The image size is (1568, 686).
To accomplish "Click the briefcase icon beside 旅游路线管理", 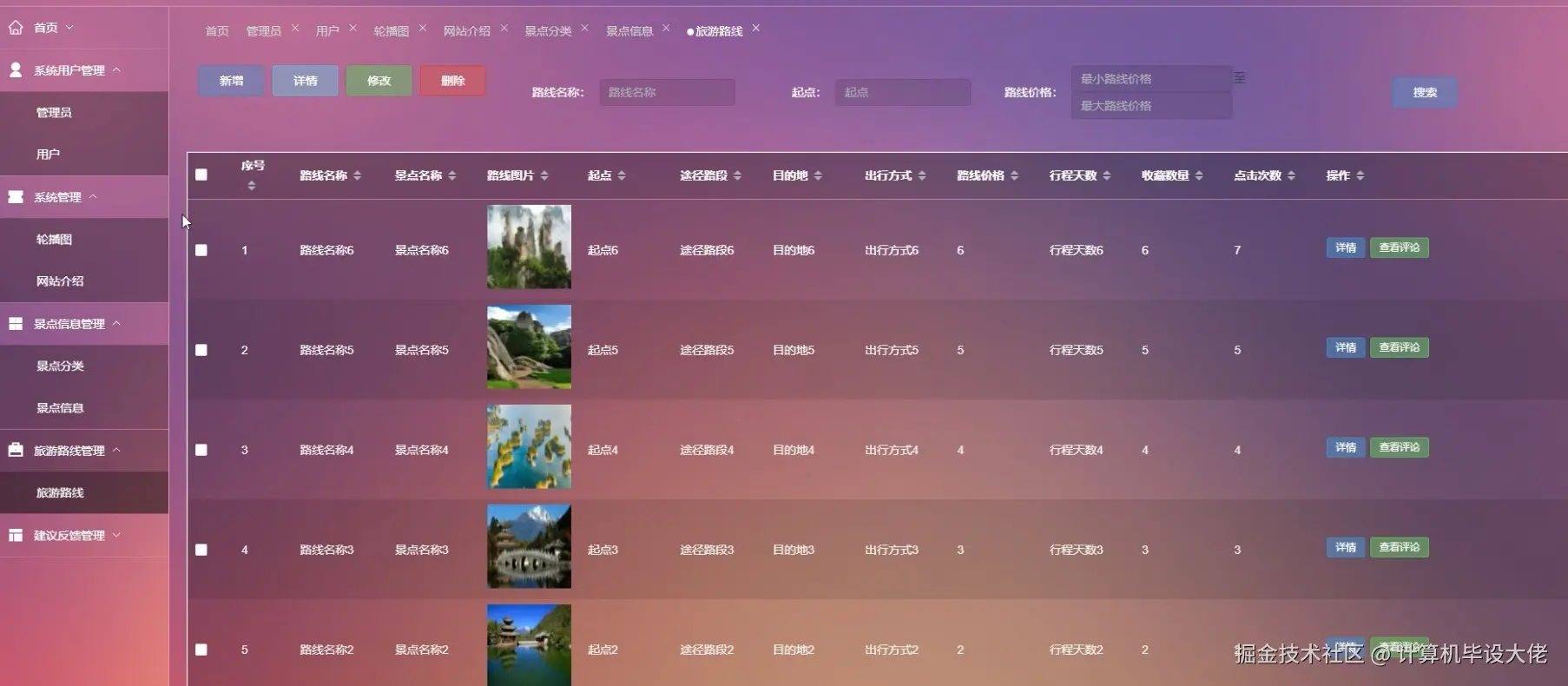I will 16,450.
